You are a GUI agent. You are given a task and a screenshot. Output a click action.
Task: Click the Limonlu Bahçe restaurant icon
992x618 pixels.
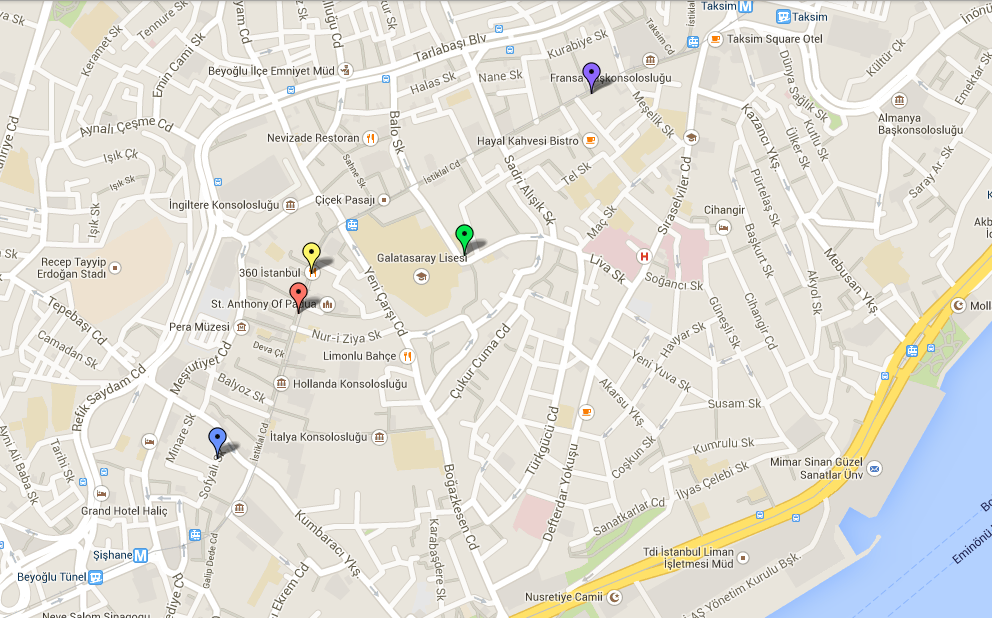[x=407, y=356]
